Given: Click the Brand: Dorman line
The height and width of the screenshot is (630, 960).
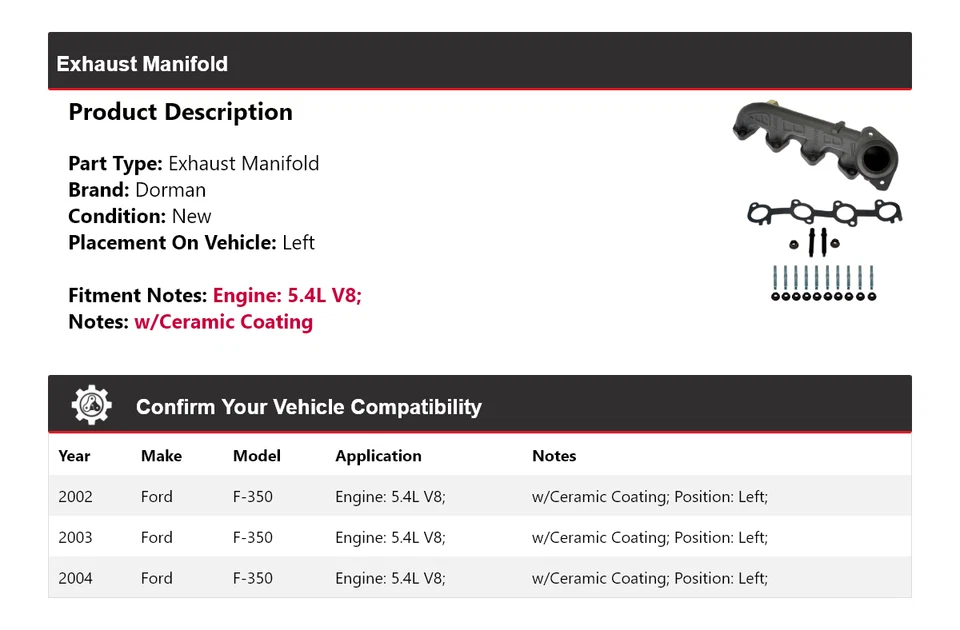Looking at the screenshot, I should 137,190.
